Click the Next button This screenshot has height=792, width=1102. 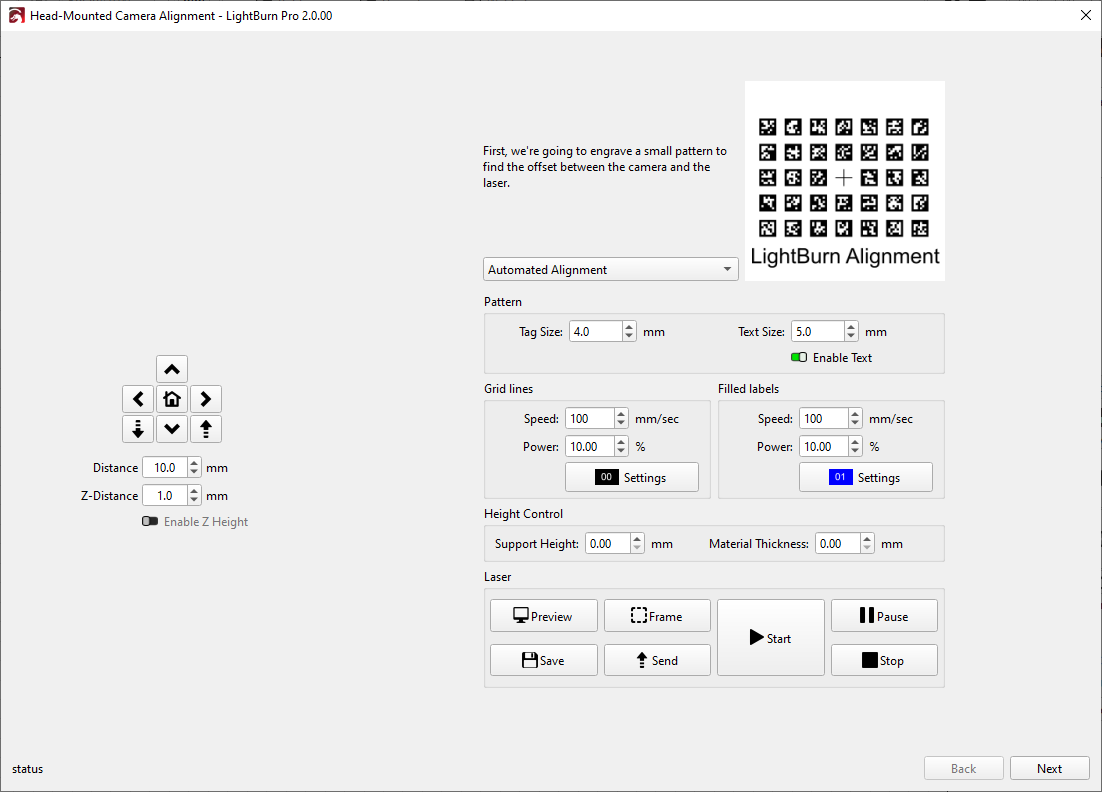1049,768
